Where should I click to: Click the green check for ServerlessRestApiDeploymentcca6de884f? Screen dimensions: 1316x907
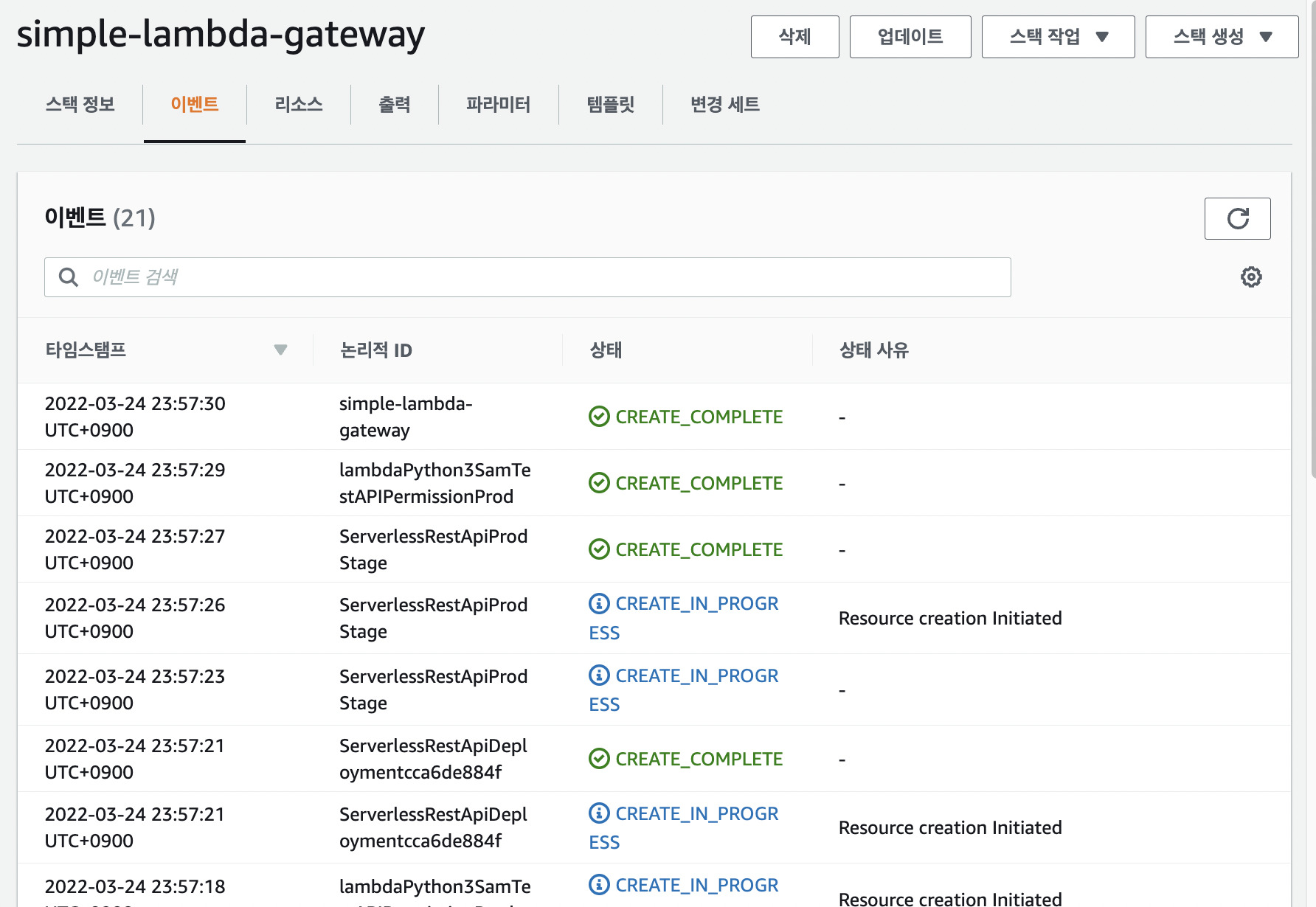tap(598, 759)
